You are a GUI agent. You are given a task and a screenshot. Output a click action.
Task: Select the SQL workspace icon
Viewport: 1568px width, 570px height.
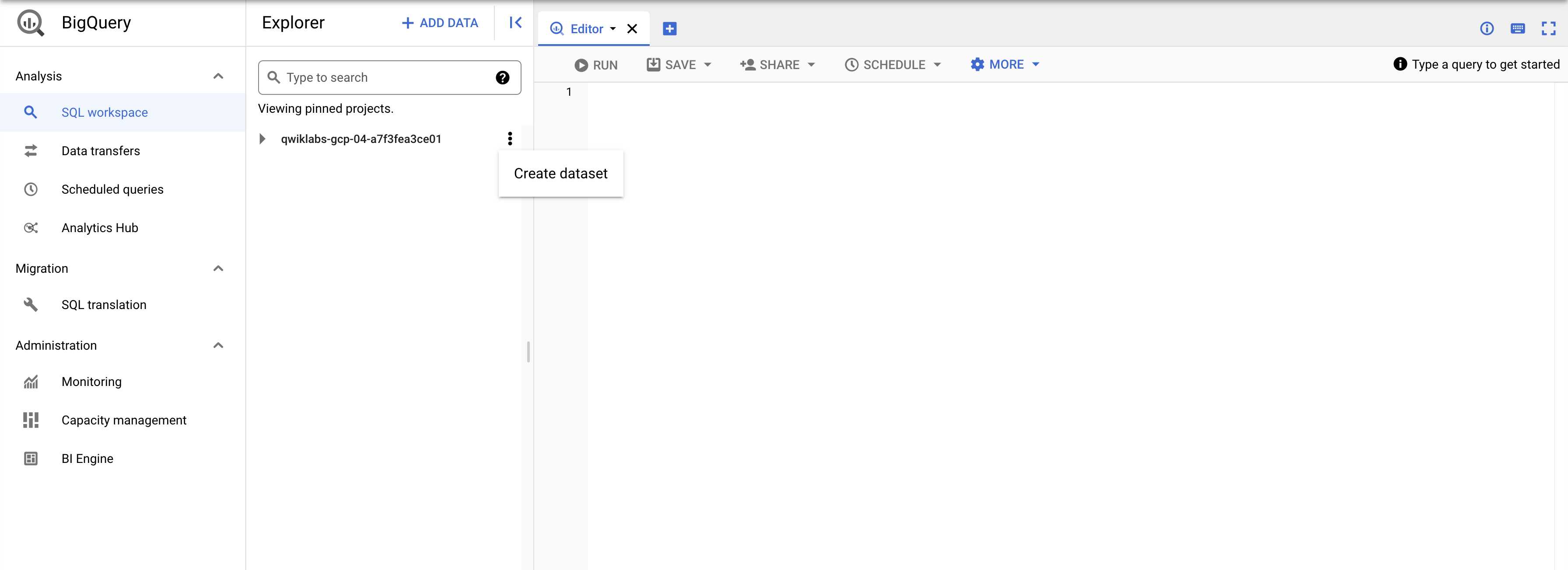point(31,112)
